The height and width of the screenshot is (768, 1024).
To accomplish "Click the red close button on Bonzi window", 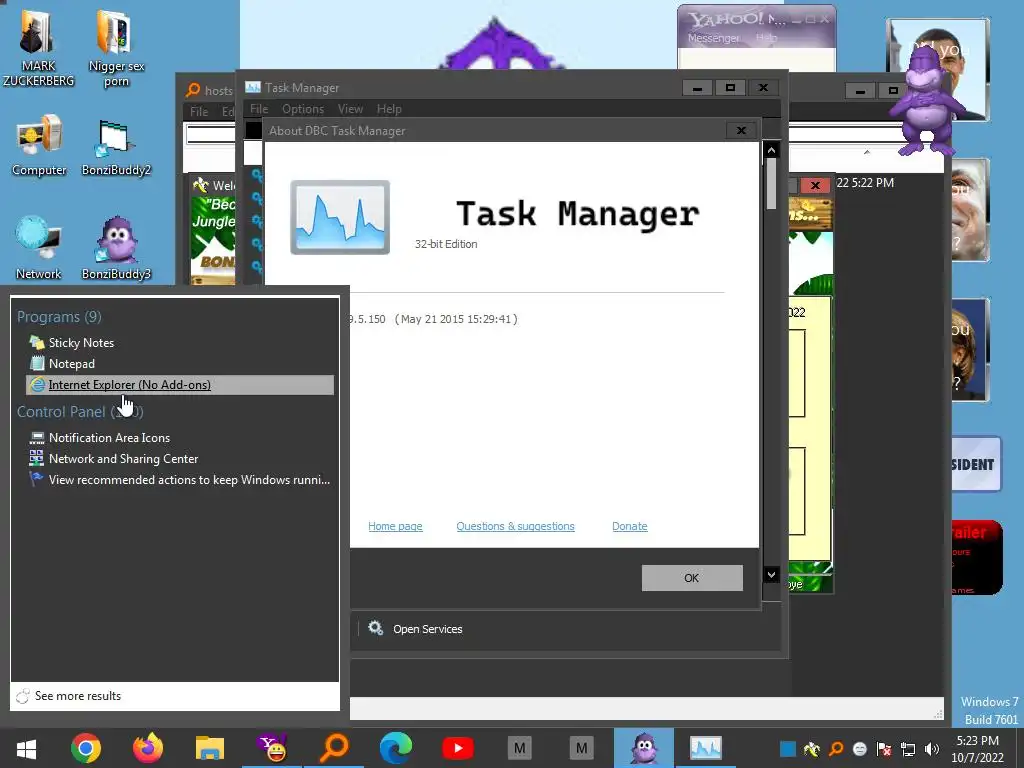I will (x=815, y=185).
